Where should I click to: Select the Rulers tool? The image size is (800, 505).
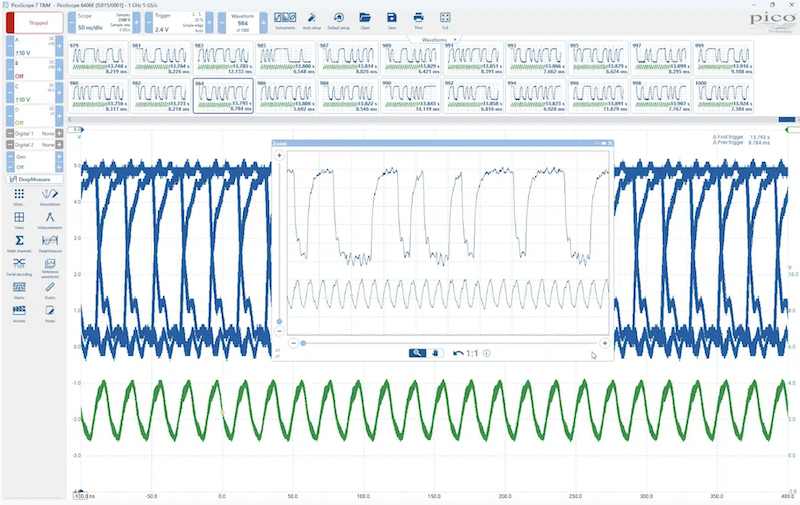click(x=51, y=288)
